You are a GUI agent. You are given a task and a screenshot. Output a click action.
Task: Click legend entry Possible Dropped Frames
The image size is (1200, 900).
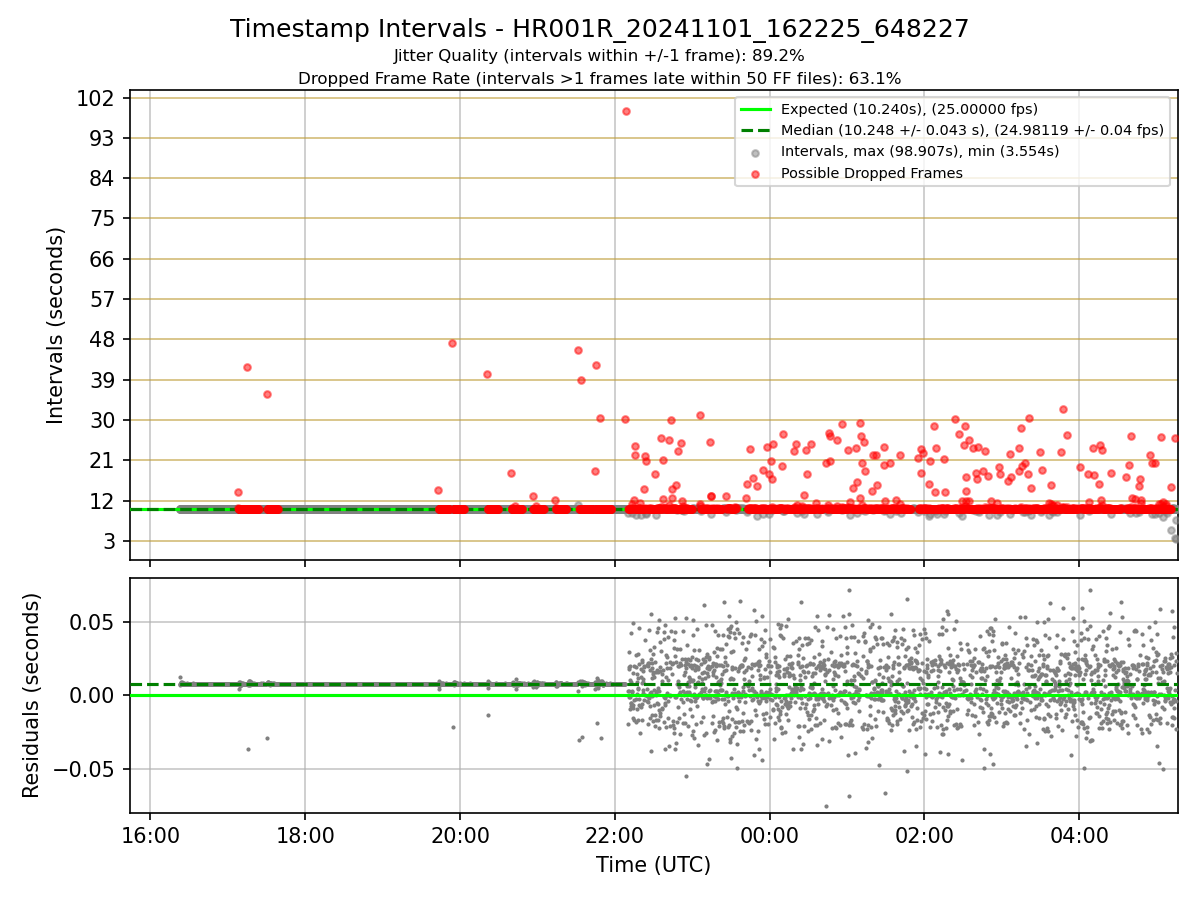point(871,173)
